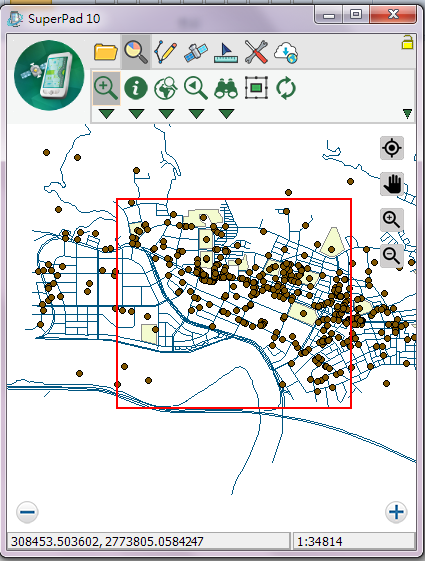Image resolution: width=425 pixels, height=561 pixels.
Task: Open the GPS satellite tools icon
Action: tap(196, 52)
